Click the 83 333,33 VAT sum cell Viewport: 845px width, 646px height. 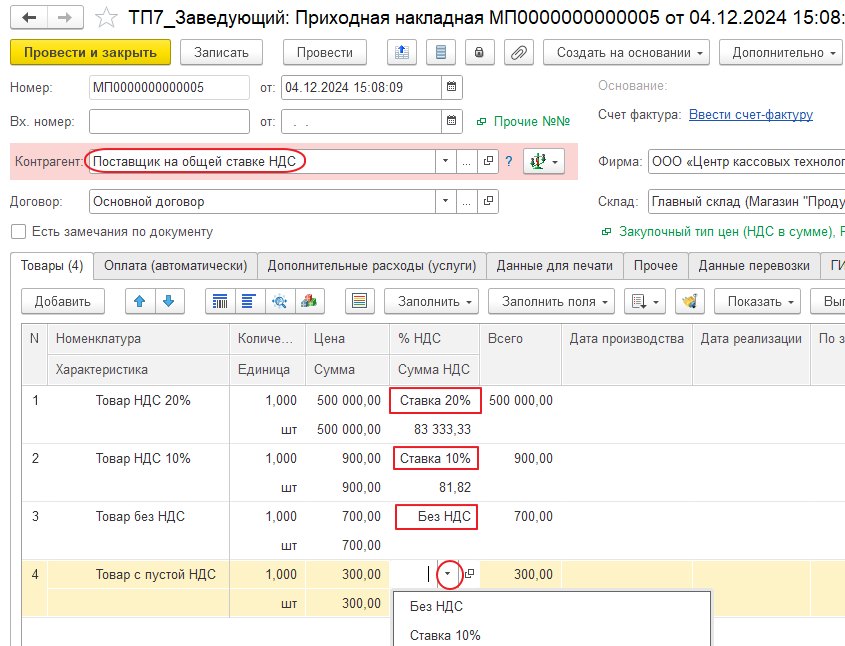(435, 429)
